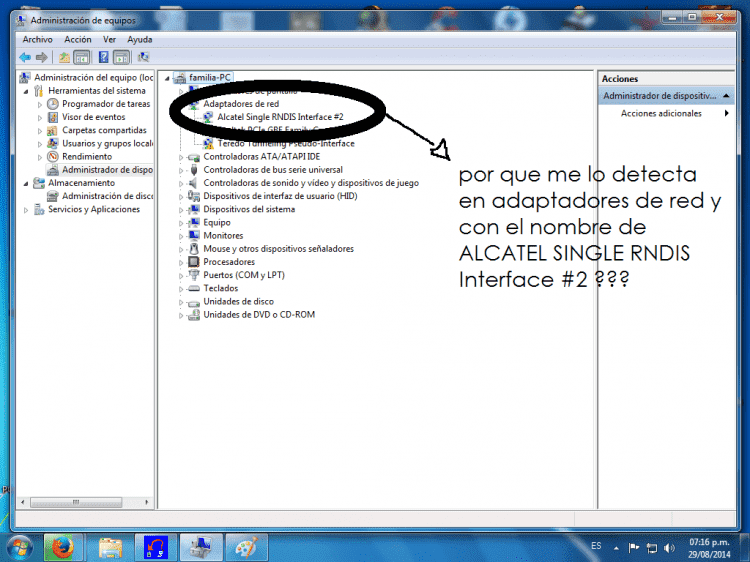
Task: Expand Controladoras de bus serie universal
Action: tap(181, 170)
